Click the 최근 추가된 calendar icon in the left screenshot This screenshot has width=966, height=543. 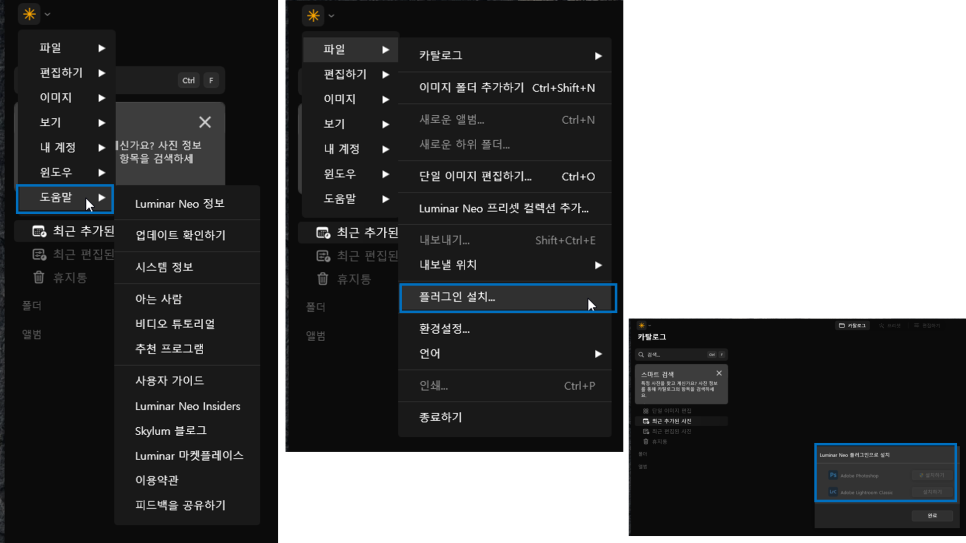(39, 231)
